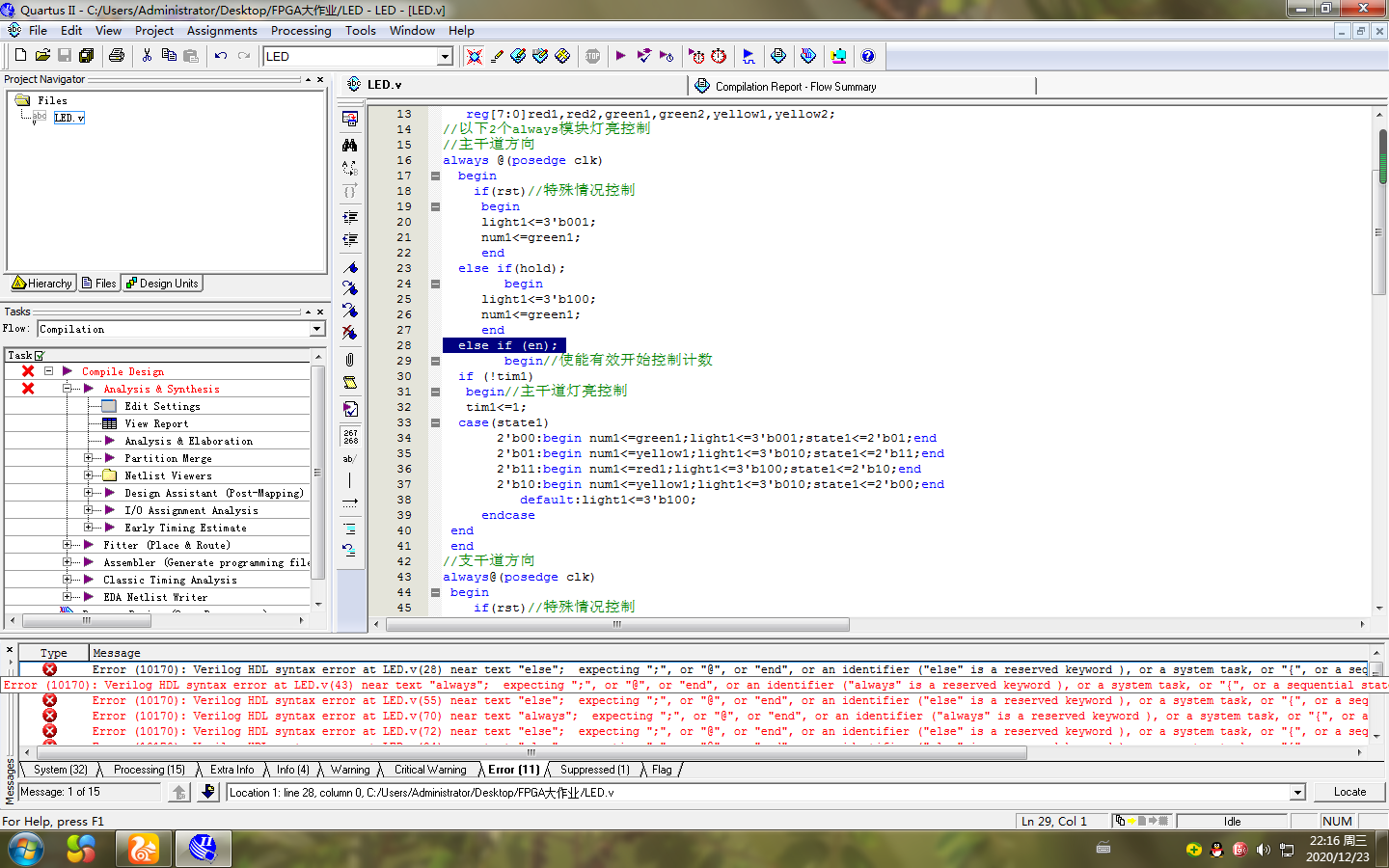Click the Message 1 of 15 field

90,792
